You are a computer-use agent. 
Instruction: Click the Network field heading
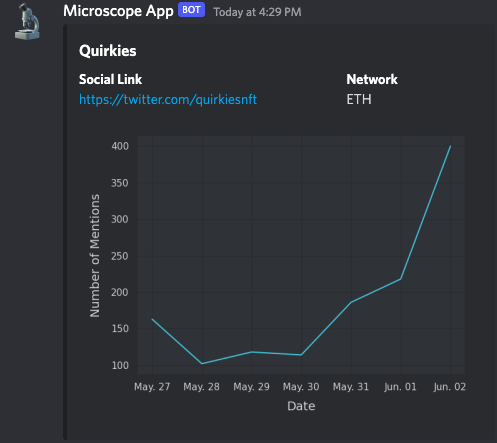(372, 79)
